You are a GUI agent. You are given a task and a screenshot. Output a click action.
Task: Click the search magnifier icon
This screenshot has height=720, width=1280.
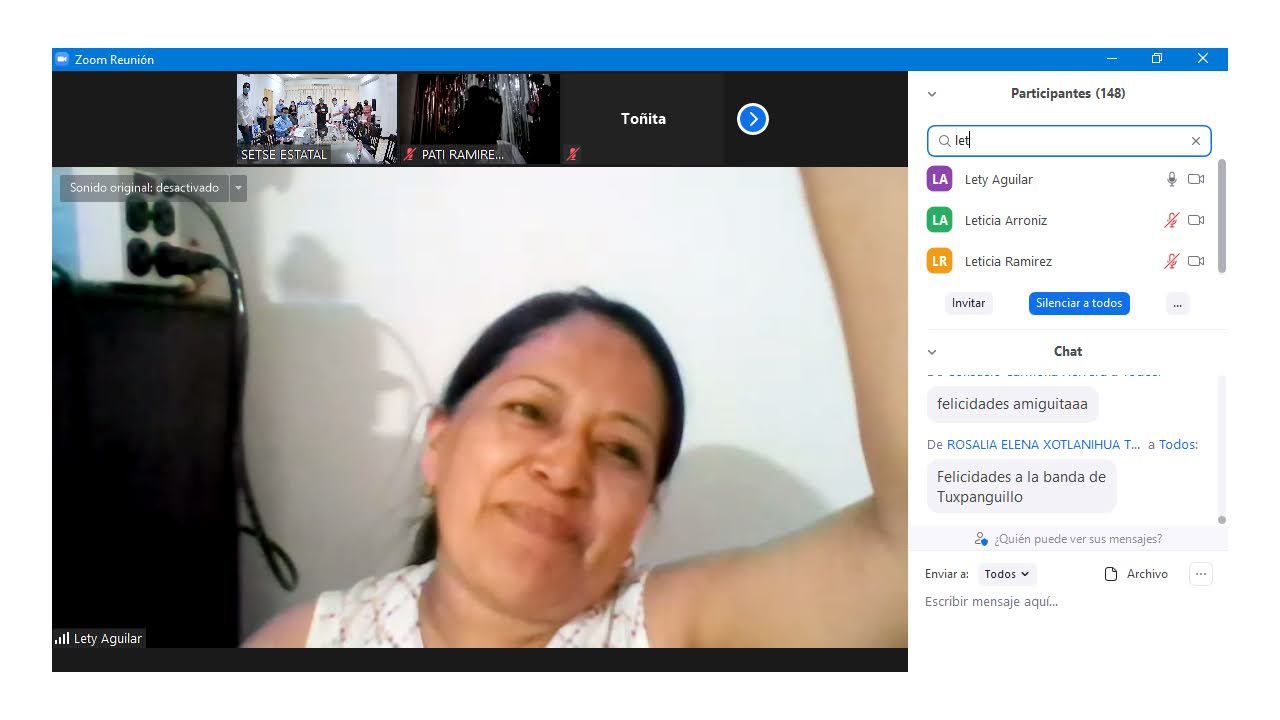click(x=944, y=141)
